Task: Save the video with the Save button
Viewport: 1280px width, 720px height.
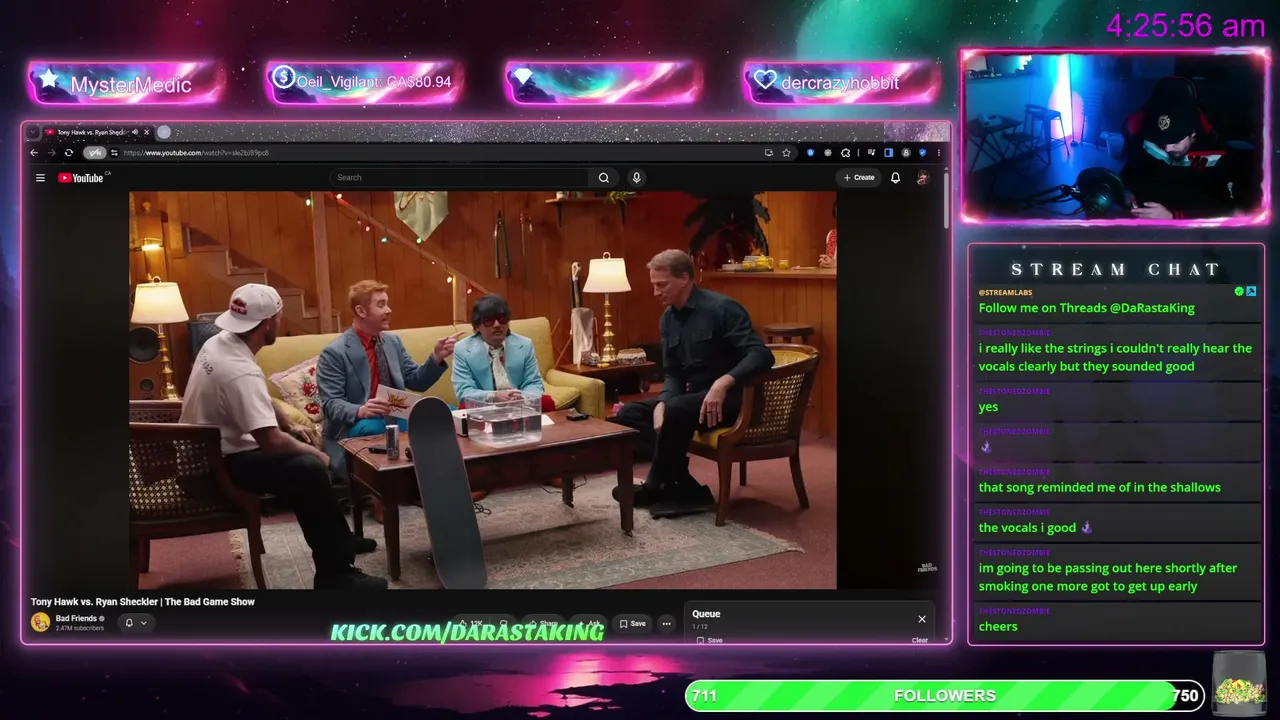Action: coord(633,624)
